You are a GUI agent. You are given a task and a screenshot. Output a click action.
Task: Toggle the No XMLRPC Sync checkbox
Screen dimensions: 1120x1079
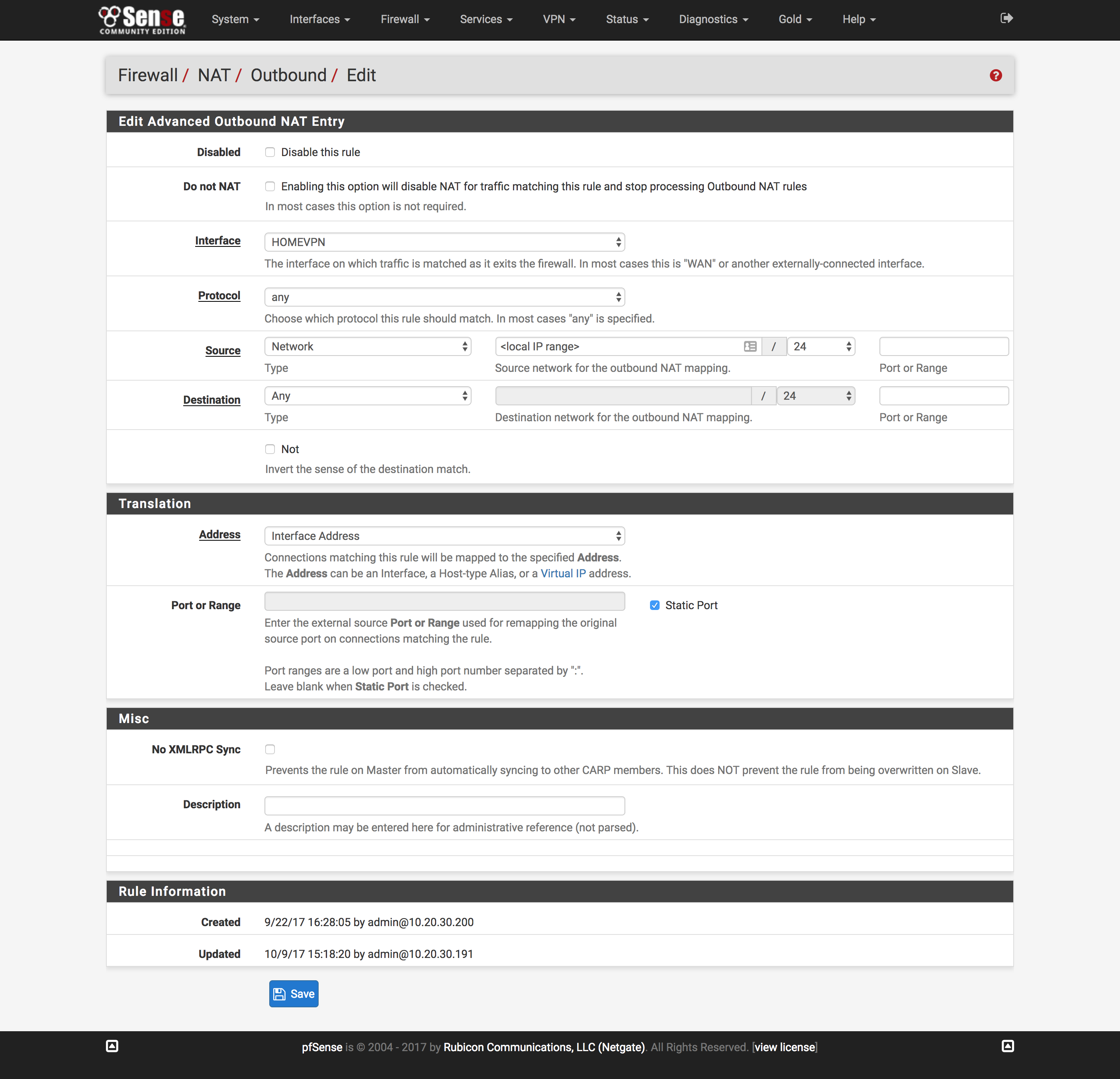point(270,749)
